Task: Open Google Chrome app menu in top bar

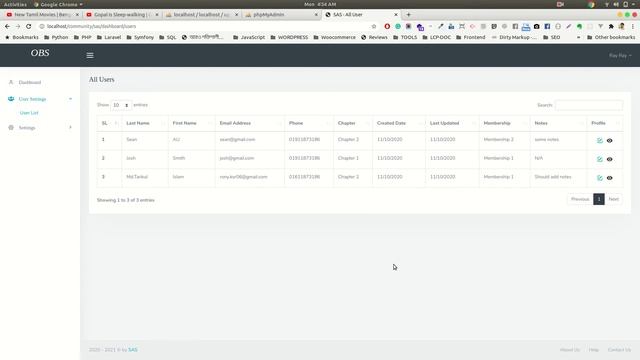Action: tap(58, 4)
